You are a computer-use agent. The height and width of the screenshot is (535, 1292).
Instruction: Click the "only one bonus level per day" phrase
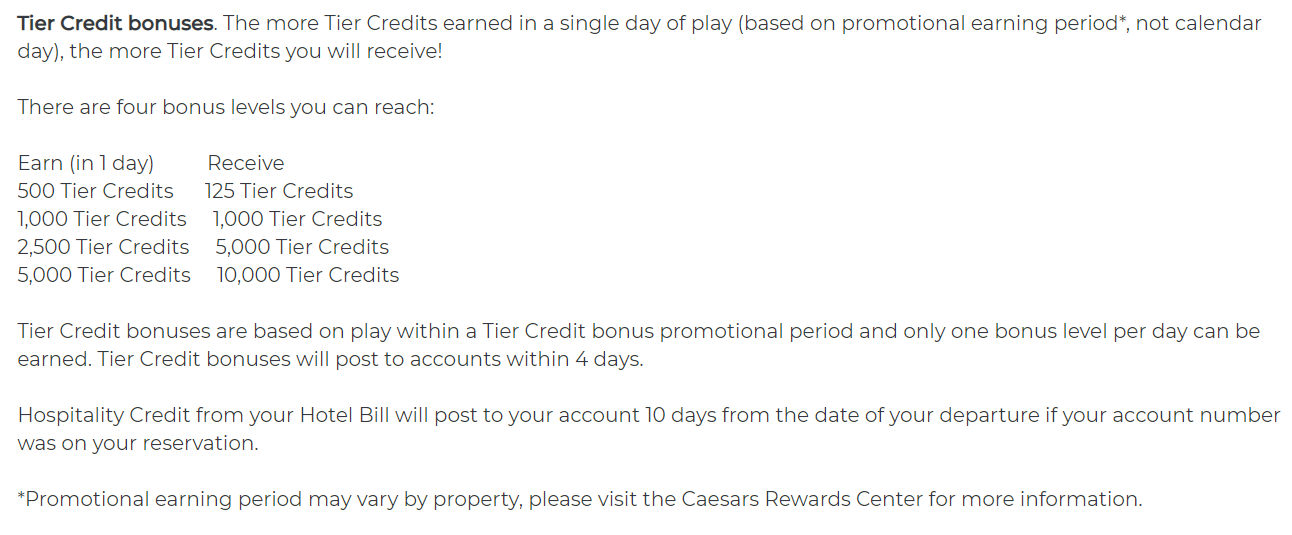pos(1044,331)
